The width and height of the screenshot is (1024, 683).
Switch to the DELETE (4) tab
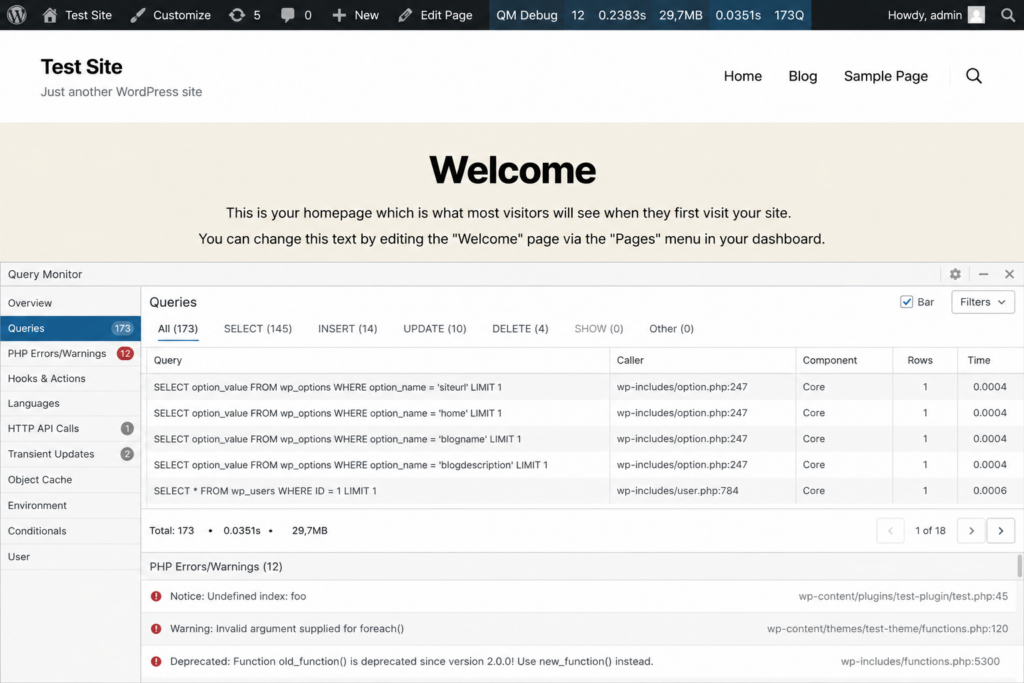(x=520, y=328)
